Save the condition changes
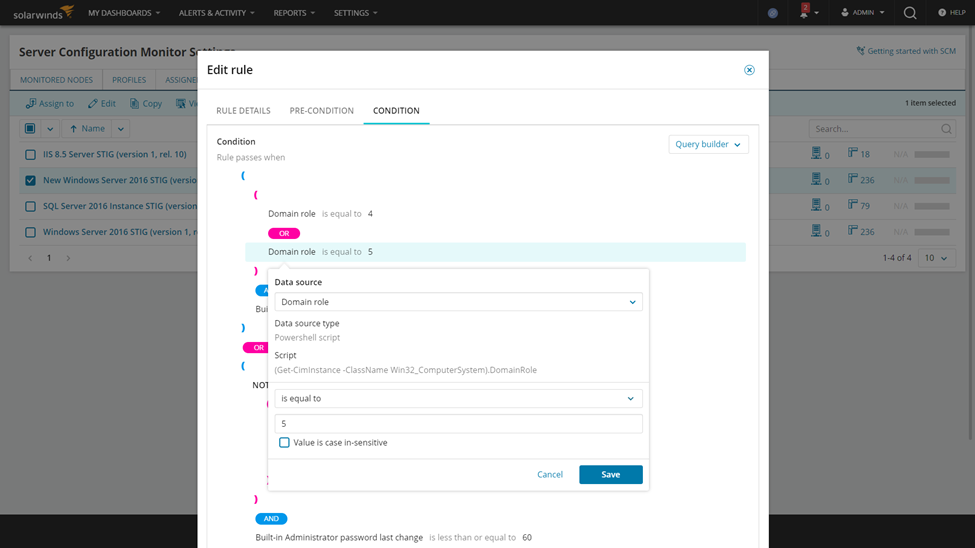The image size is (975, 548). click(611, 475)
